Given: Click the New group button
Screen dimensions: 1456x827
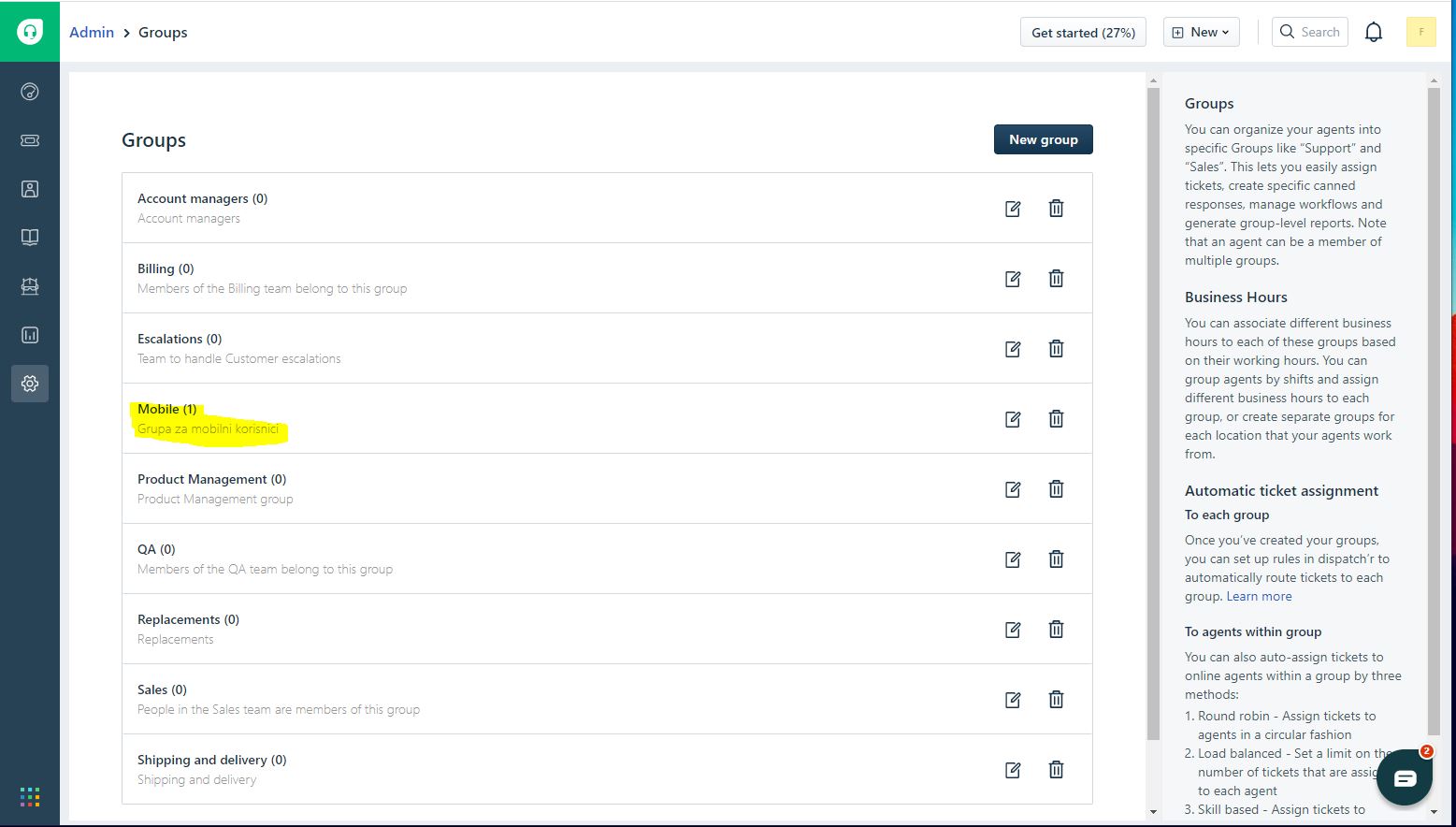Looking at the screenshot, I should tap(1043, 139).
